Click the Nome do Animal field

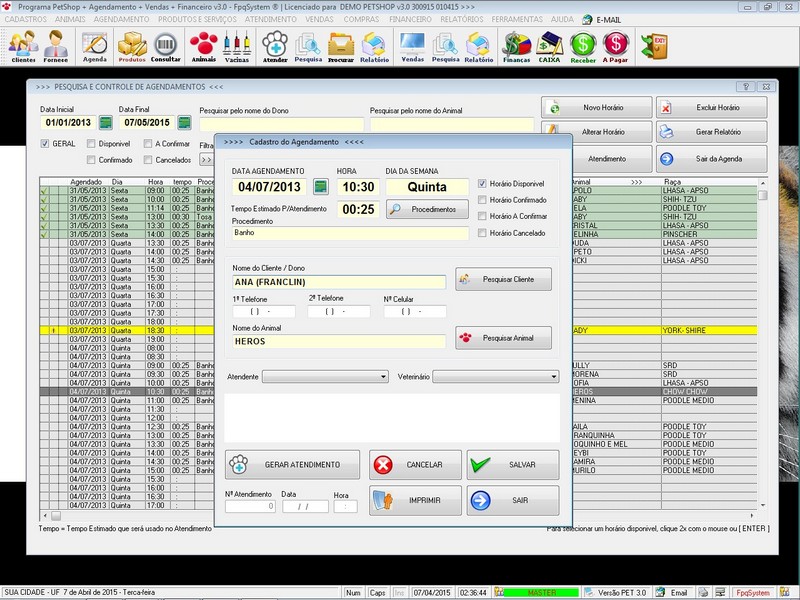pyautogui.click(x=338, y=341)
